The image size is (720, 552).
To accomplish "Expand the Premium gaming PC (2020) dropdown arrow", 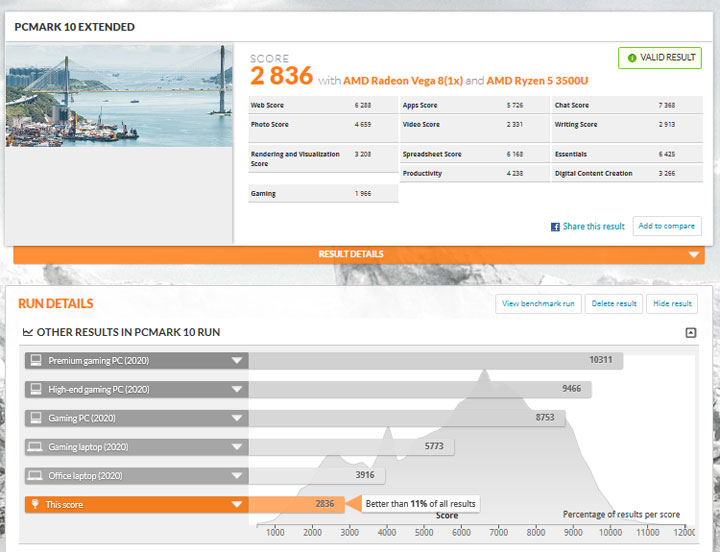I will click(x=237, y=360).
